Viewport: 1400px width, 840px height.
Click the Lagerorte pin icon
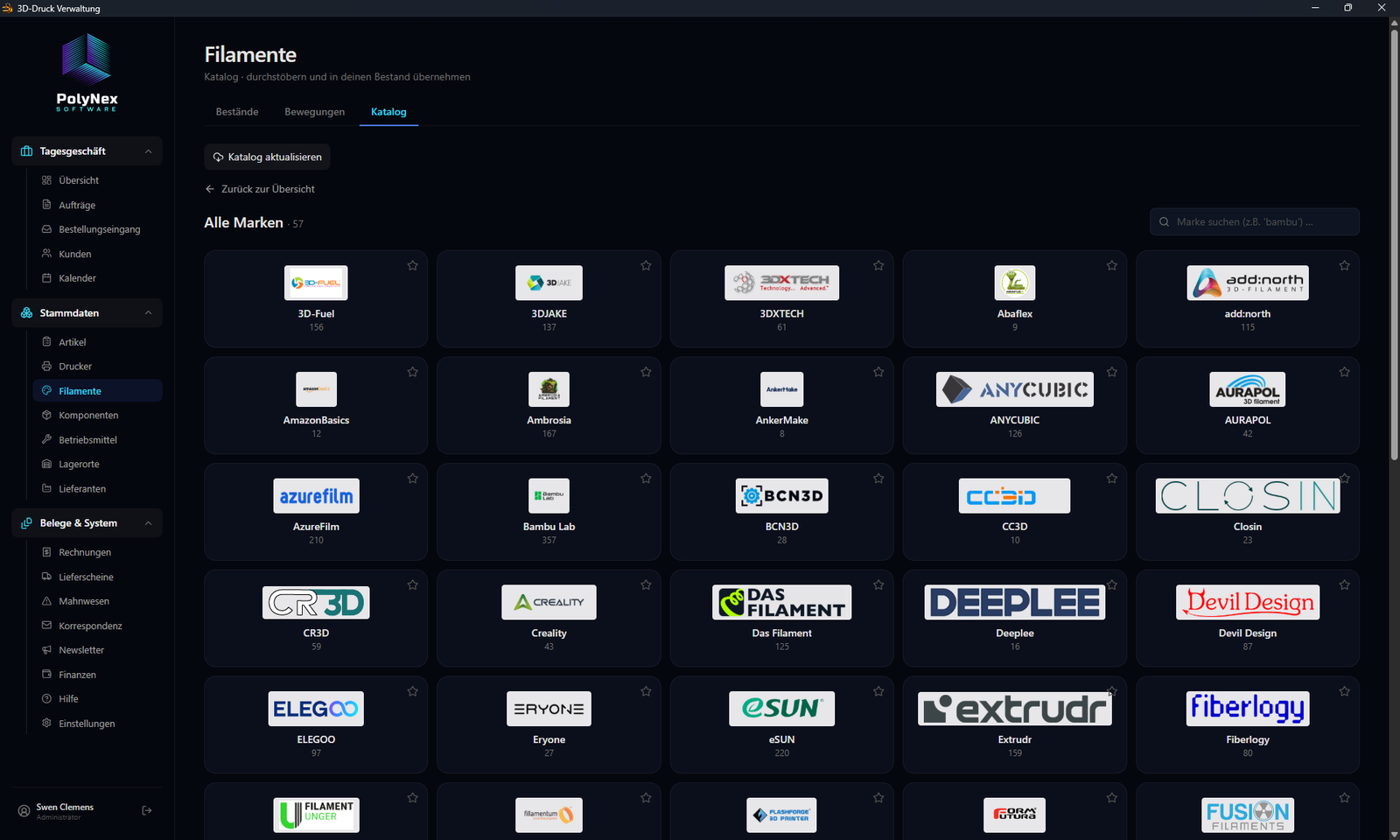click(46, 465)
